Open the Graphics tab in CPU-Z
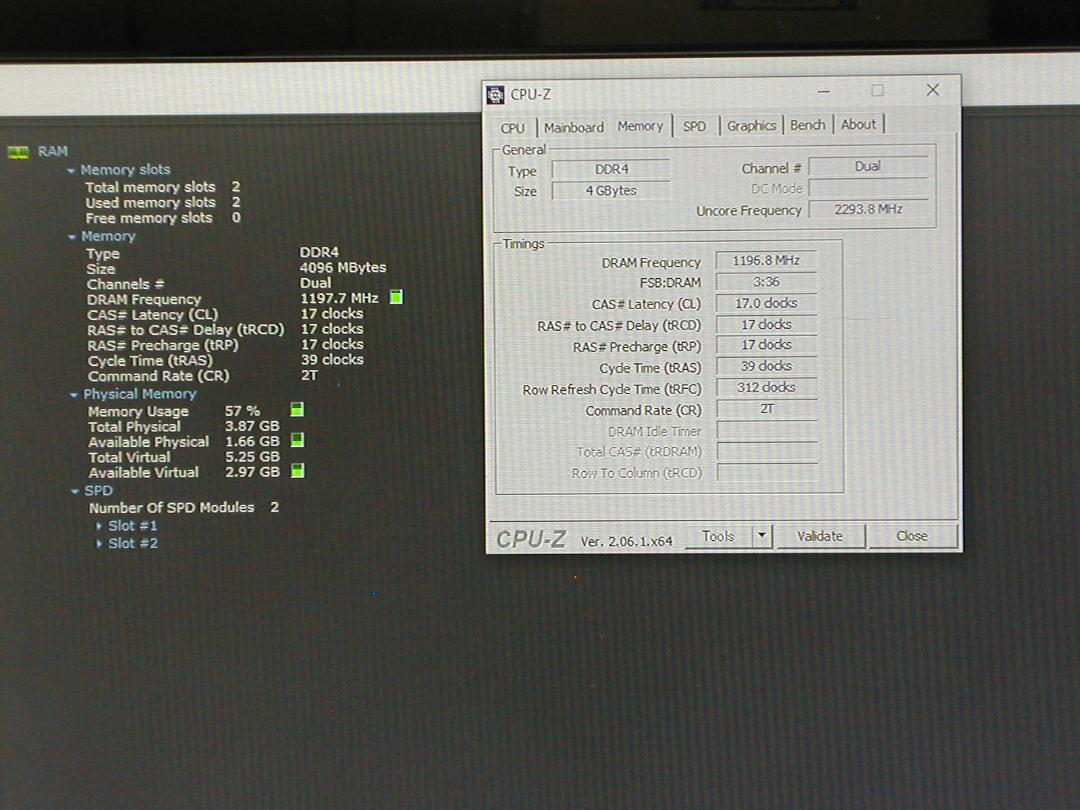The height and width of the screenshot is (810, 1080). [751, 125]
